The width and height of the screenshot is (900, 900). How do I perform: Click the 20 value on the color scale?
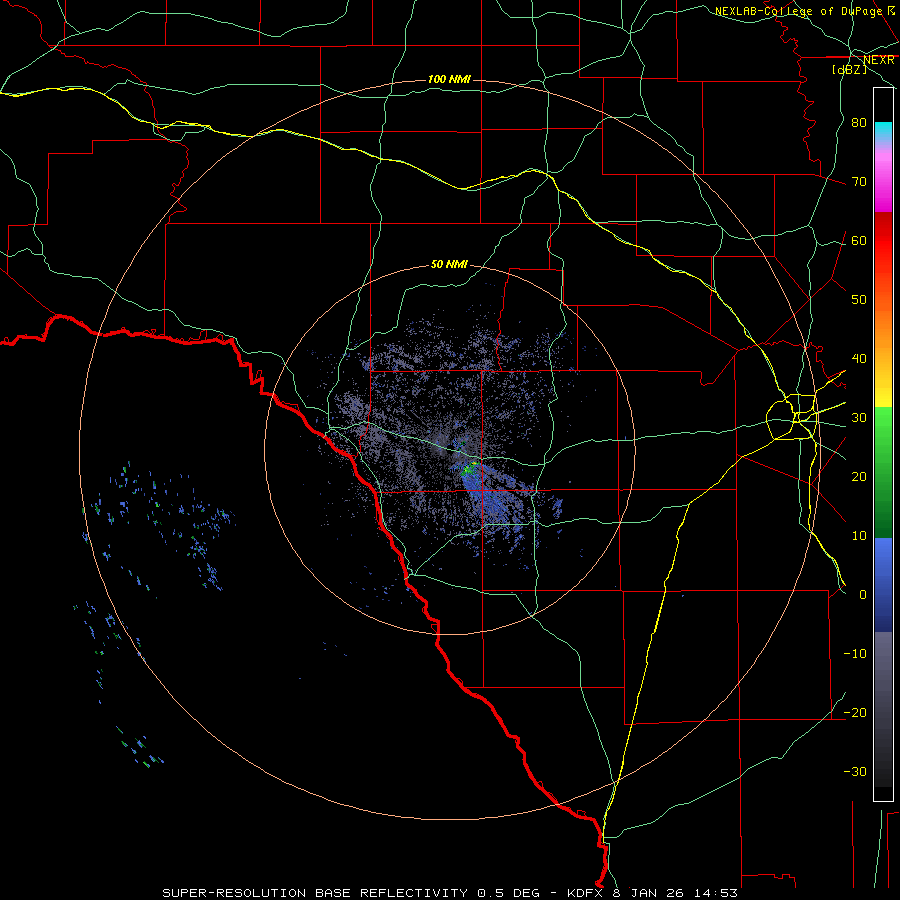[859, 476]
